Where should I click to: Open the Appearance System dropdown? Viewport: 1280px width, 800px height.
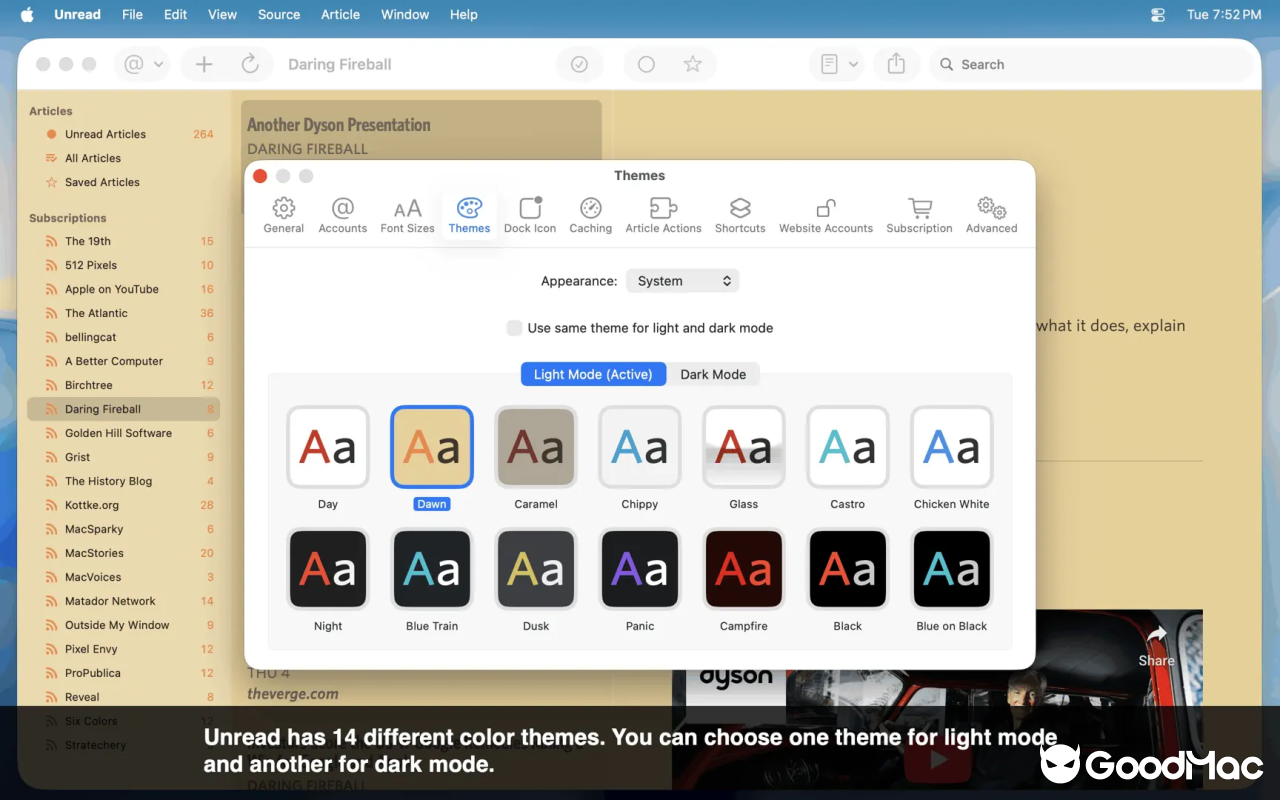pos(683,281)
